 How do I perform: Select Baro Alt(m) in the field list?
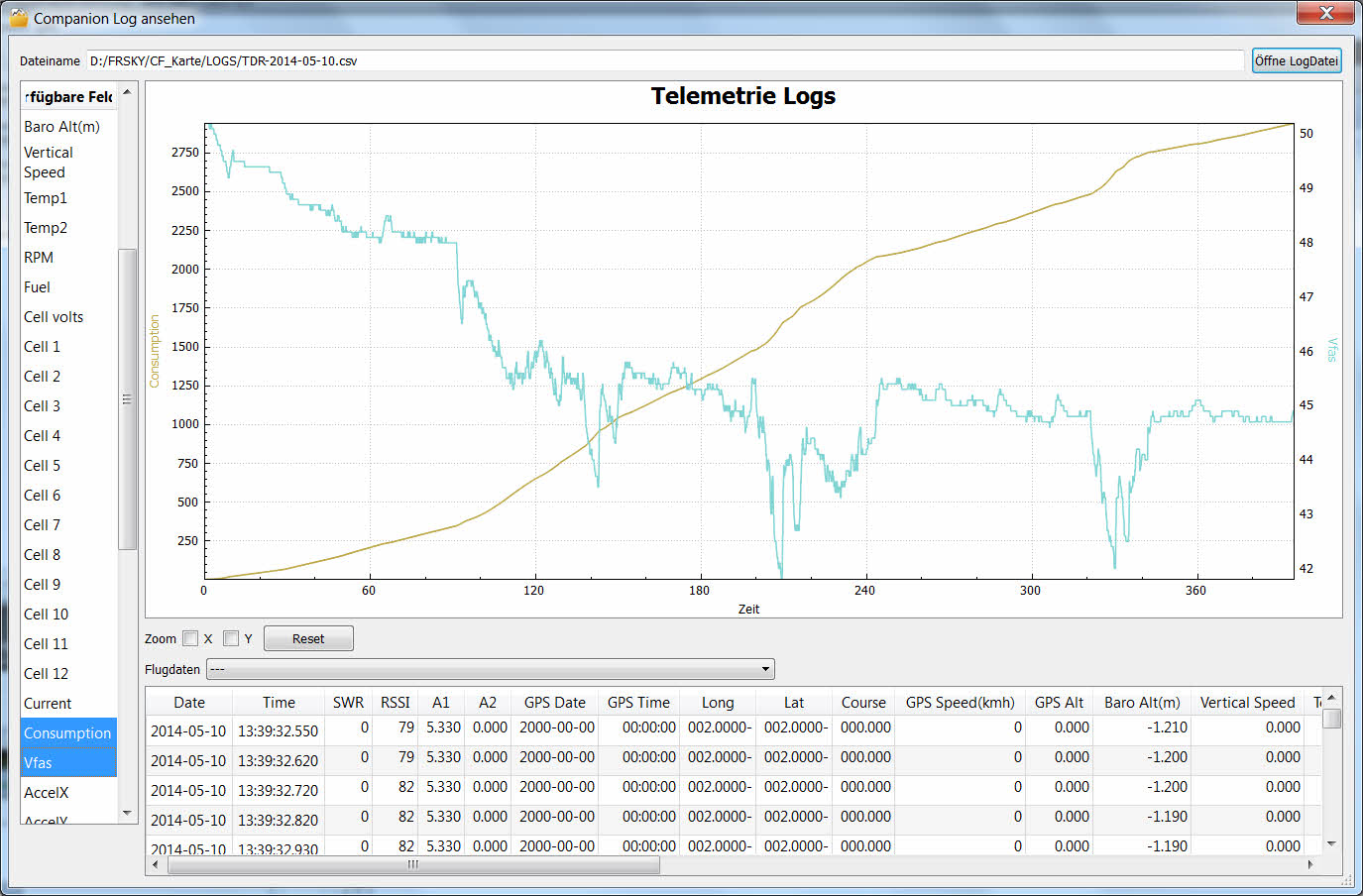(x=61, y=127)
